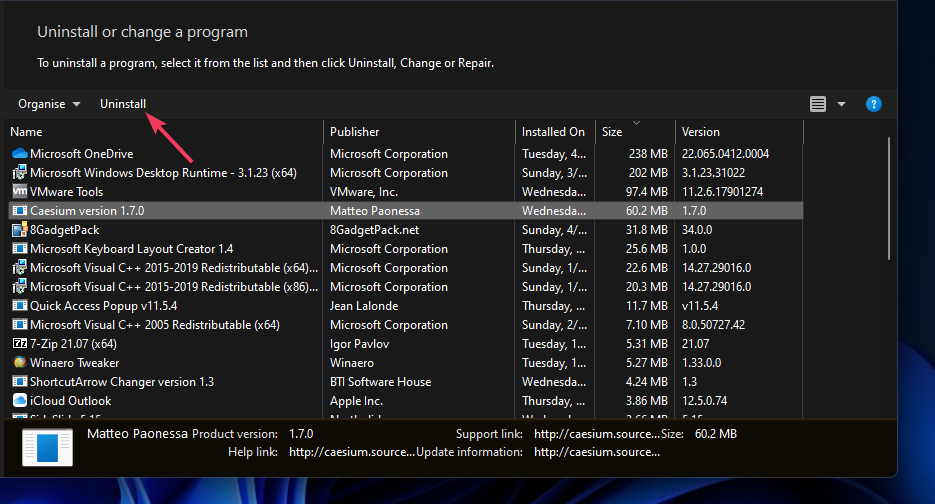
Task: Click the Caesium version 1.7.0 icon
Action: [x=19, y=211]
